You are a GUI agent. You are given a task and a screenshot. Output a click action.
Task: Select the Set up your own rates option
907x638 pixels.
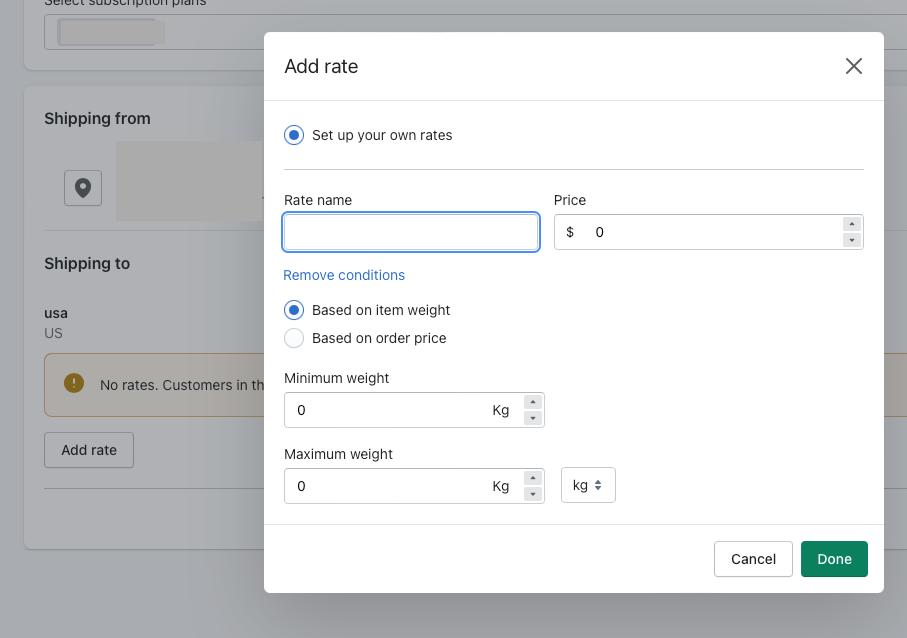coord(294,135)
